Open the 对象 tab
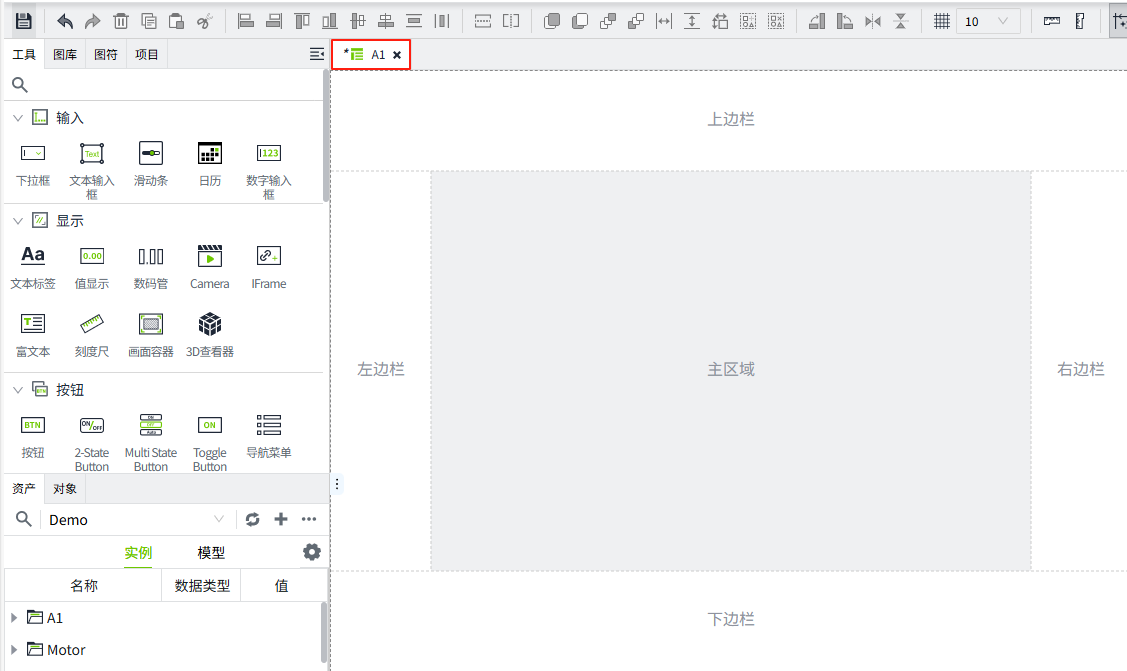1127x671 pixels. (65, 488)
